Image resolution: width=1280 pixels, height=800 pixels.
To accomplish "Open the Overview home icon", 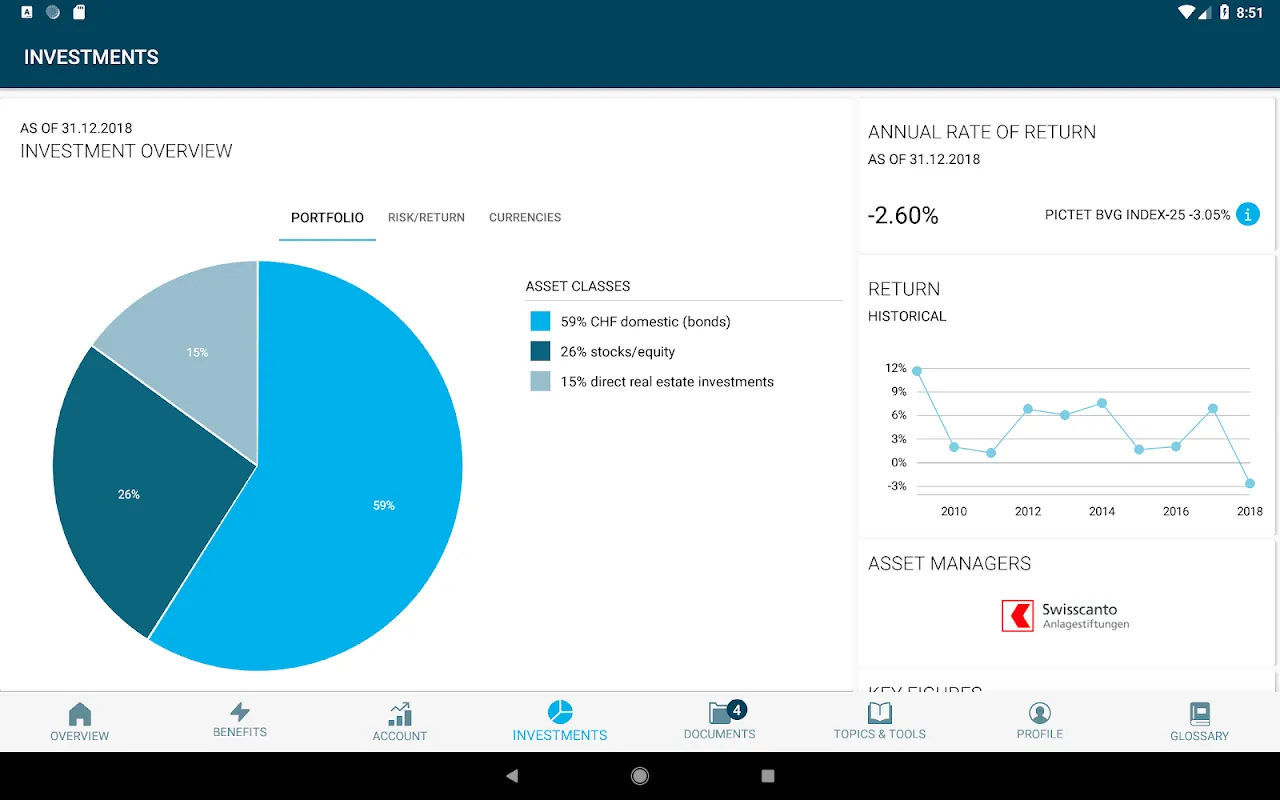I will [x=80, y=714].
